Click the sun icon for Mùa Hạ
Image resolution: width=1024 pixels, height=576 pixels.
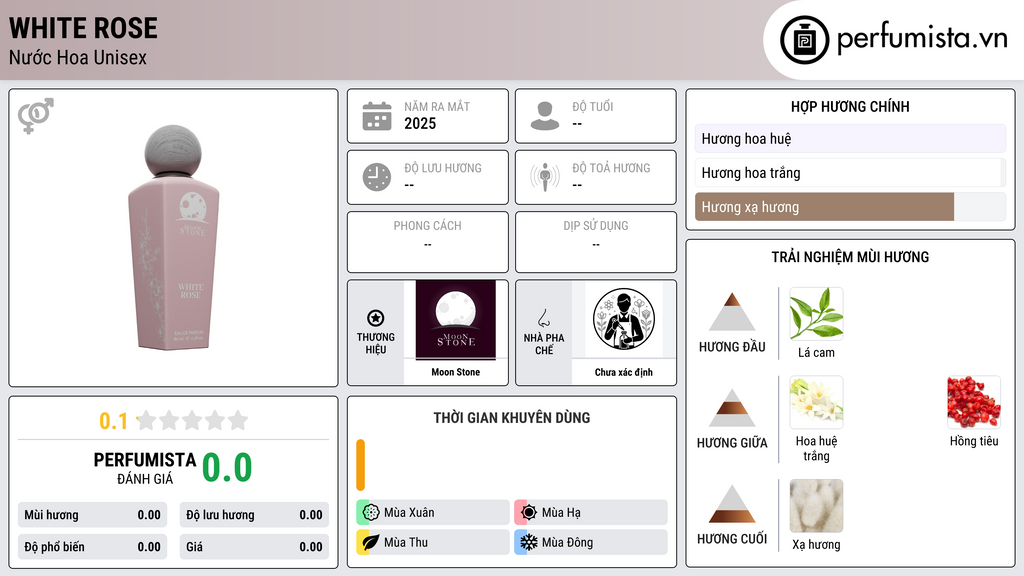tap(529, 513)
